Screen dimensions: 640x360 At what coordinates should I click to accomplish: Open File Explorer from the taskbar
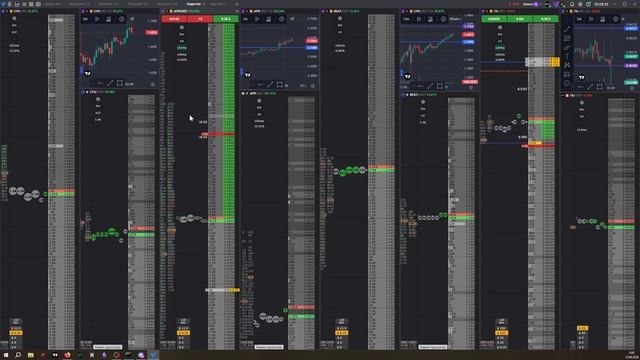(31, 355)
